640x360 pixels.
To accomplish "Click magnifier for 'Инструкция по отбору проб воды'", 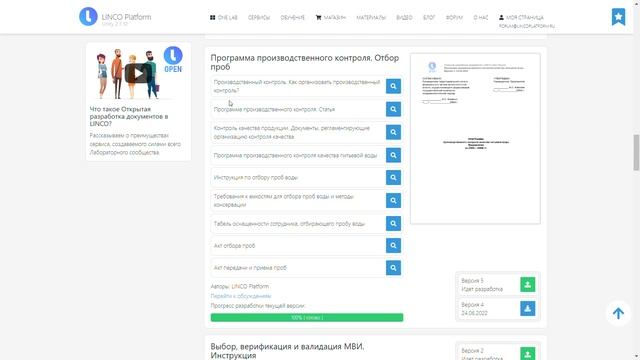I will (393, 178).
